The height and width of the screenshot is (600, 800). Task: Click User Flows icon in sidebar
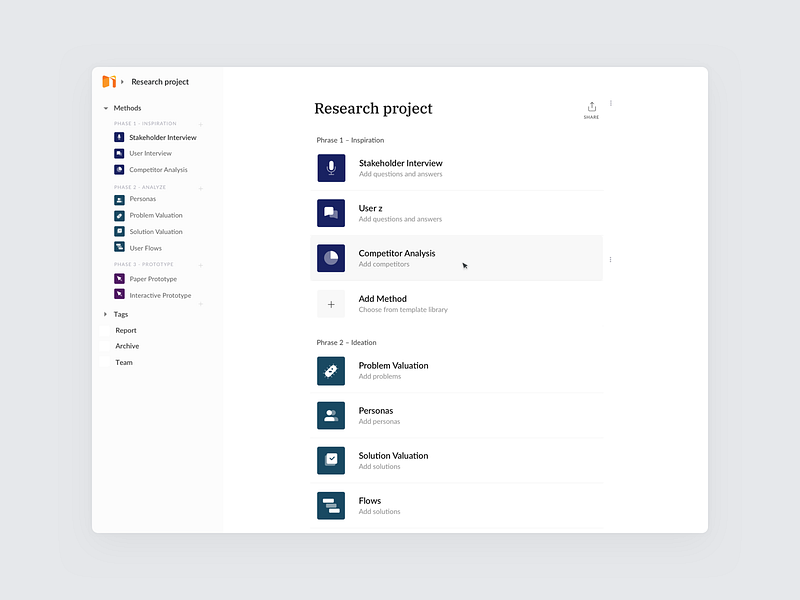click(x=119, y=247)
